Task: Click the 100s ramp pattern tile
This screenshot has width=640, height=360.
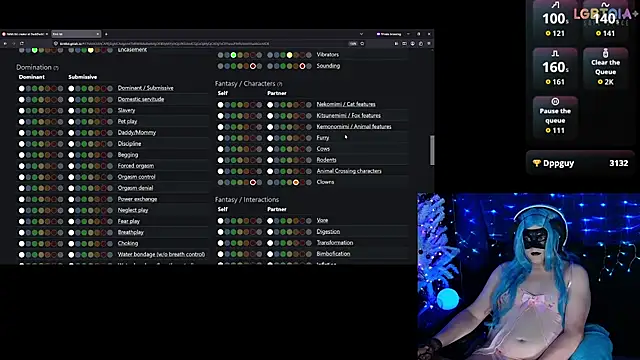Action: click(x=555, y=20)
